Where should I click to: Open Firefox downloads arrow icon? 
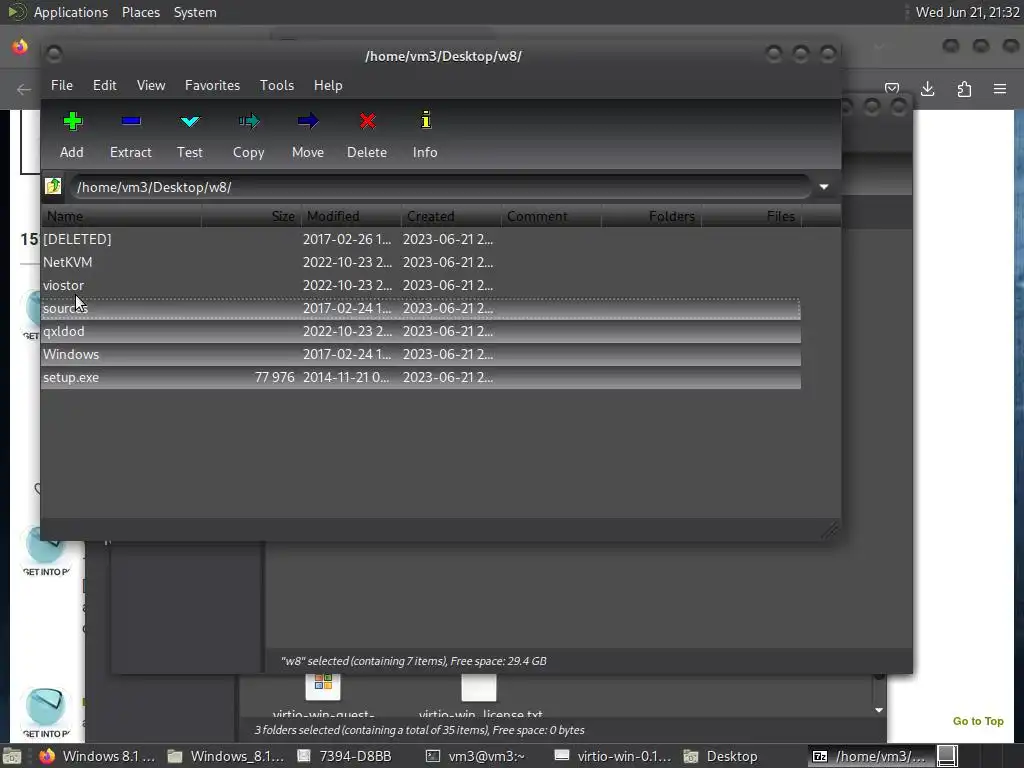[927, 89]
